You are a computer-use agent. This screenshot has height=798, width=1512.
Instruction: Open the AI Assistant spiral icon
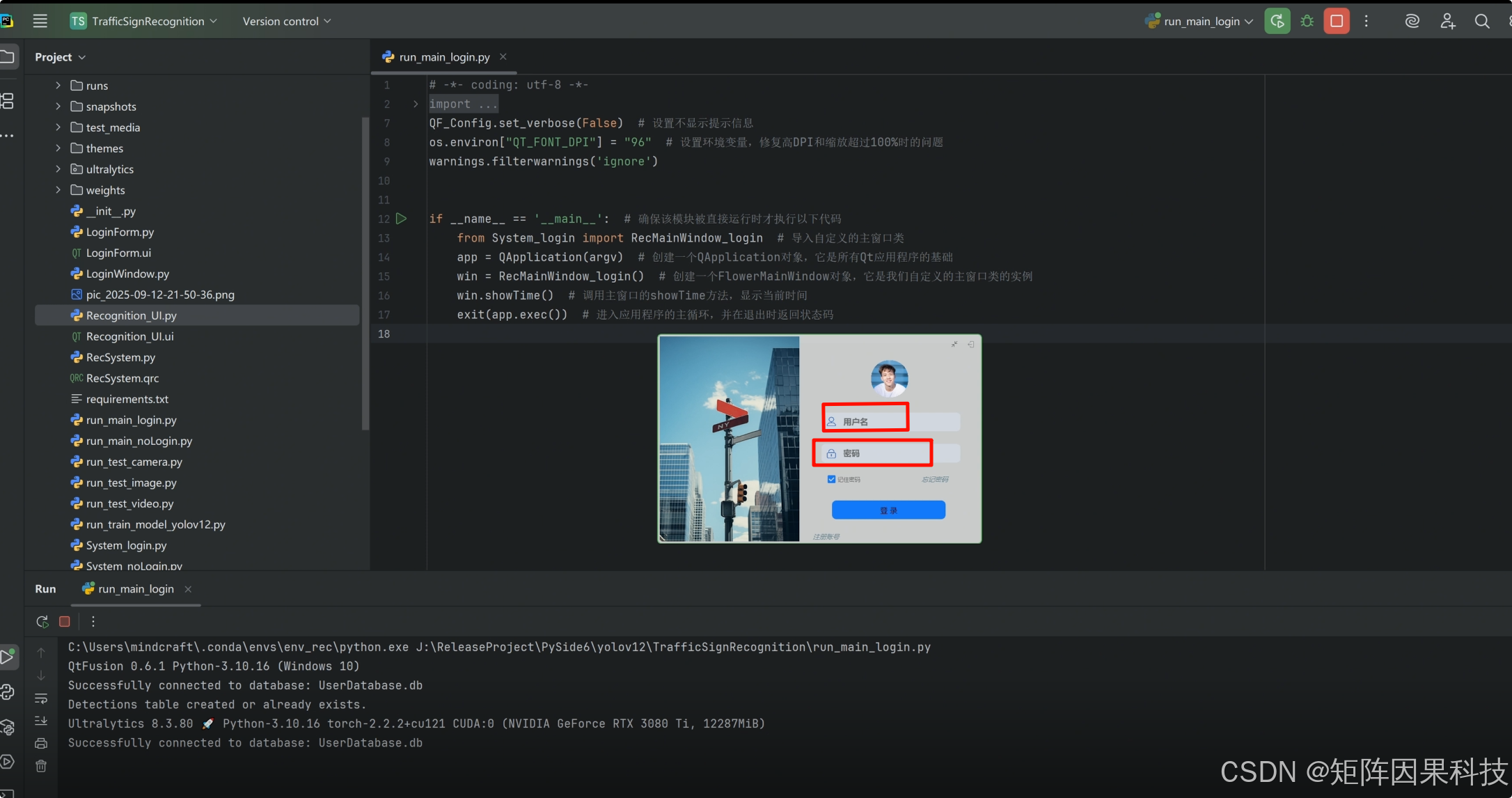tap(1412, 22)
